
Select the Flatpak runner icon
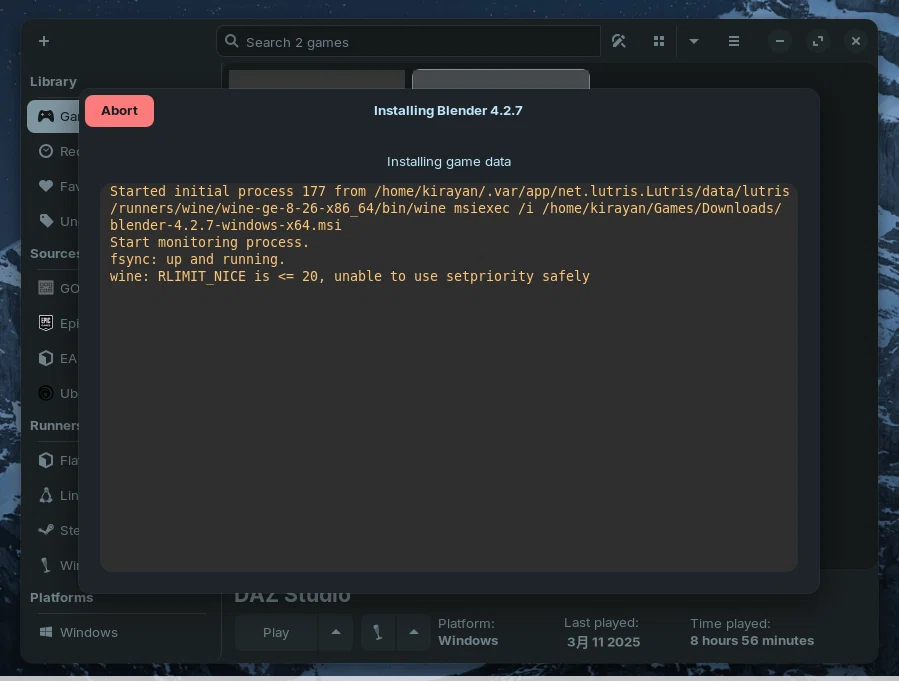click(x=46, y=460)
